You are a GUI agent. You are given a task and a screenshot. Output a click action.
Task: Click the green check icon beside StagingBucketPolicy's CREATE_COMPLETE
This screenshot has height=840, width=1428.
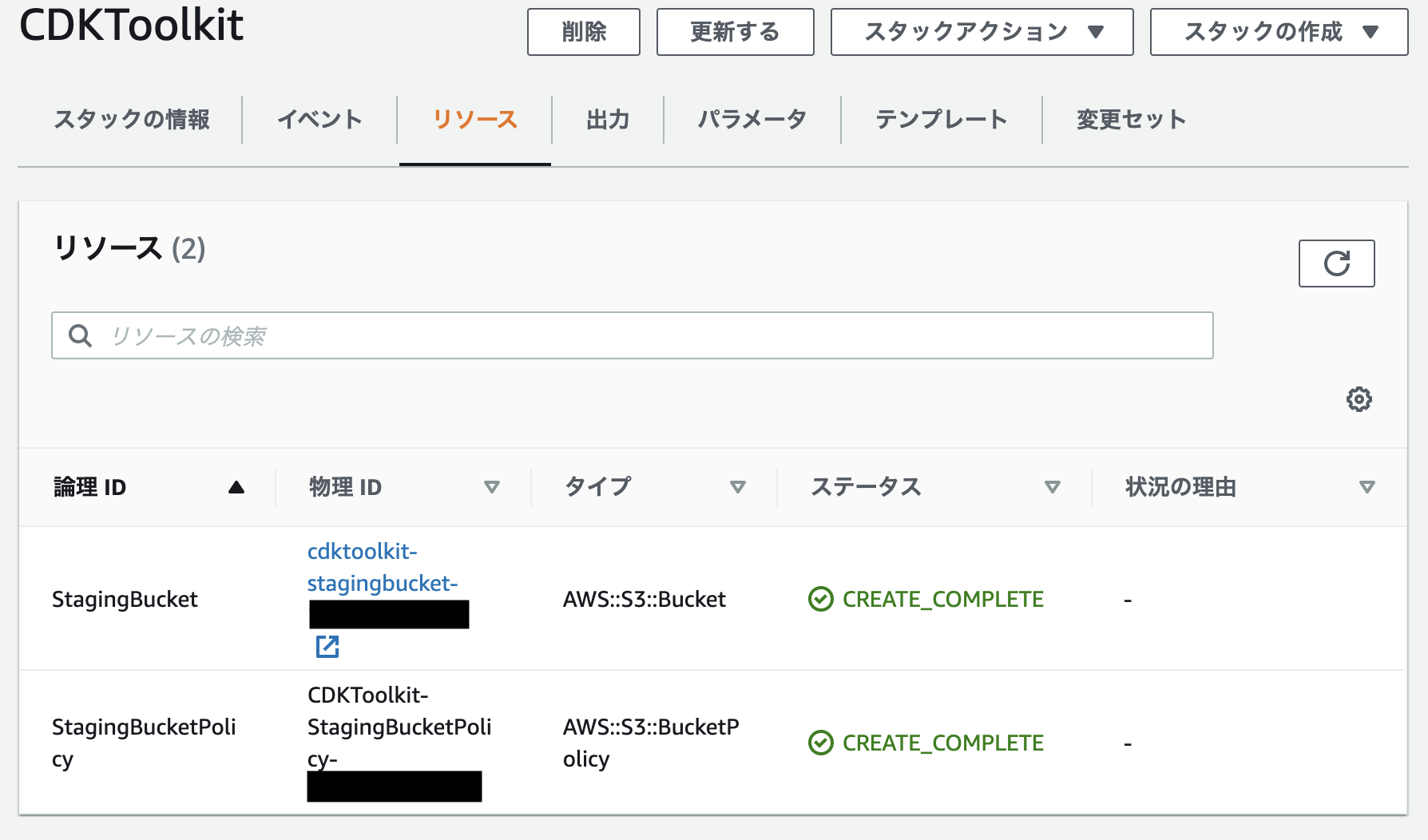[x=820, y=743]
